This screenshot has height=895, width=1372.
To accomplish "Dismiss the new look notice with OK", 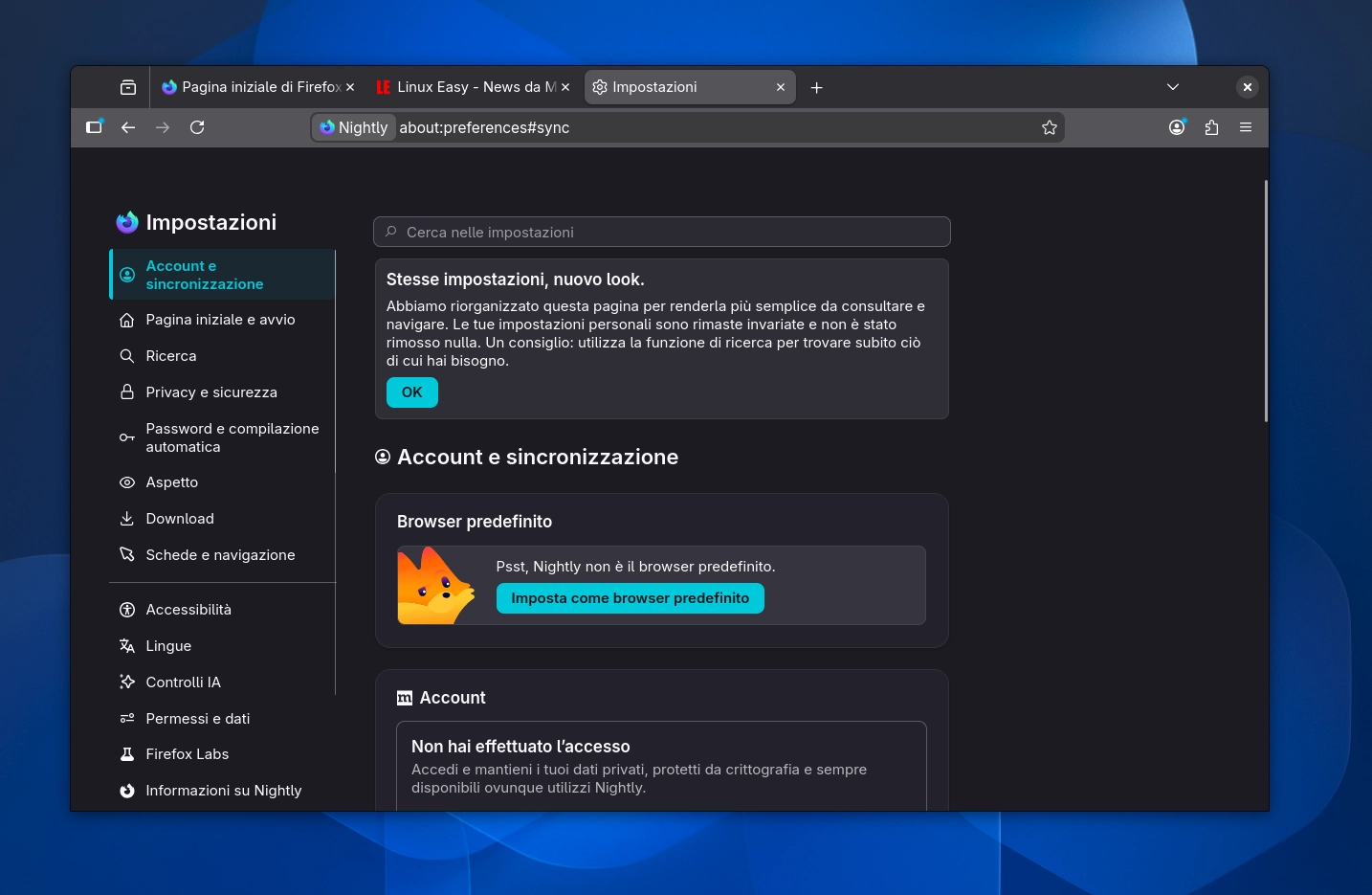I will pyautogui.click(x=412, y=392).
